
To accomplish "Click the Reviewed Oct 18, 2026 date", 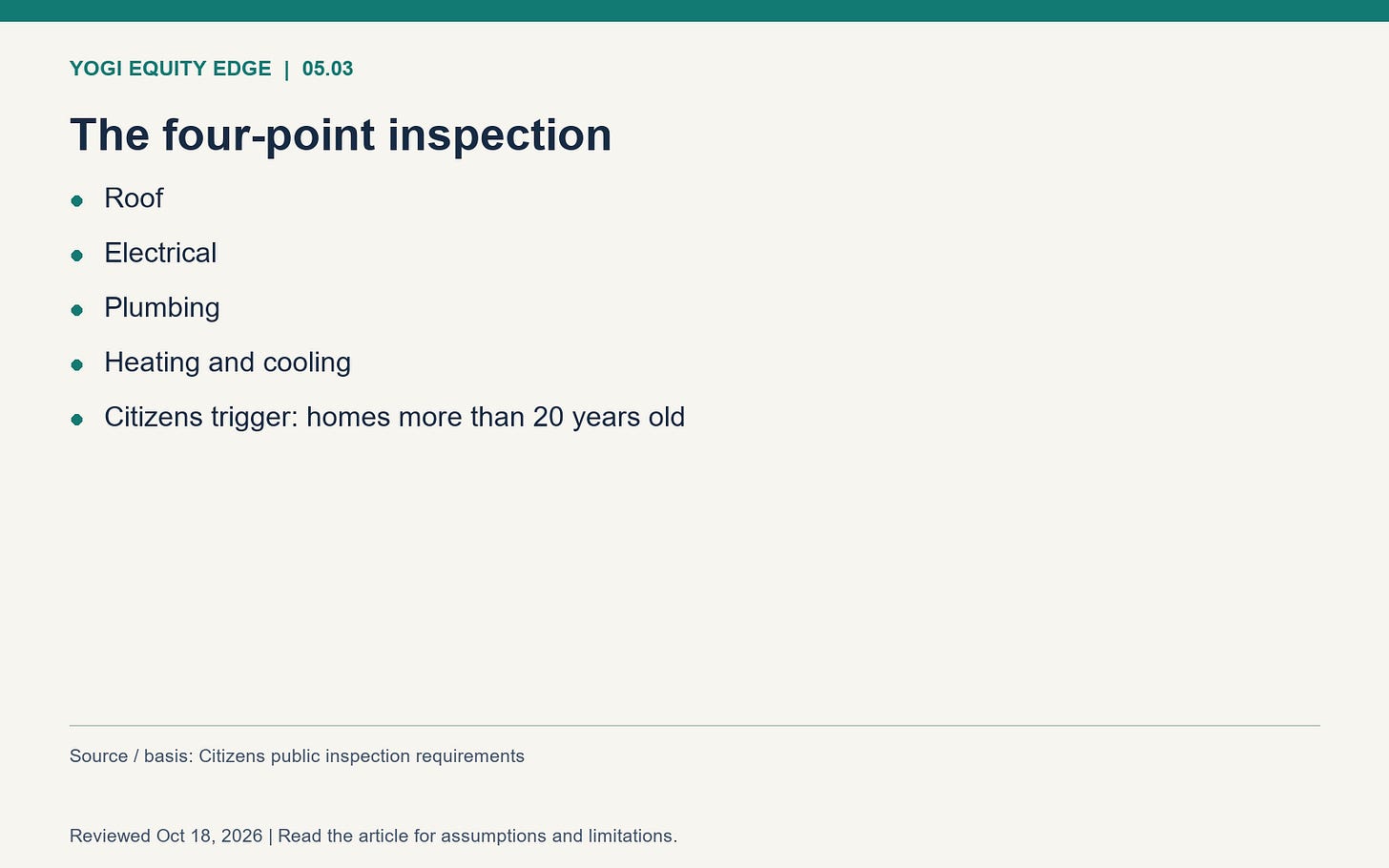I will coord(166,837).
